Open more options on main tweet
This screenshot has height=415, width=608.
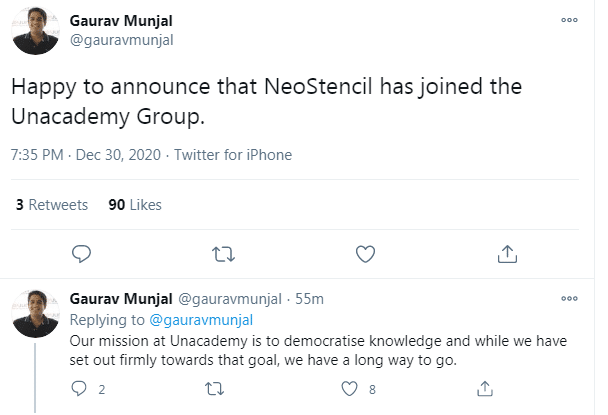click(x=569, y=19)
